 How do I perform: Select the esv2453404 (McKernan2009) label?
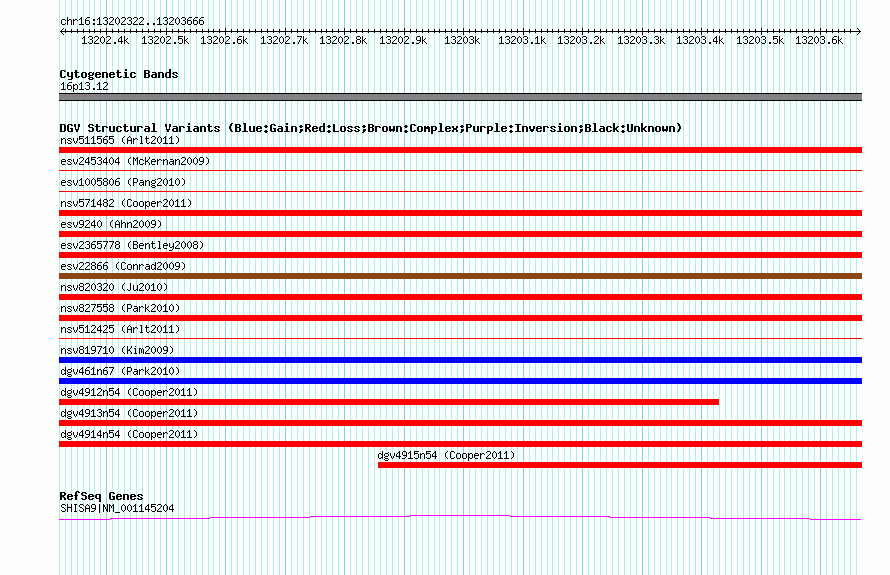[x=135, y=161]
